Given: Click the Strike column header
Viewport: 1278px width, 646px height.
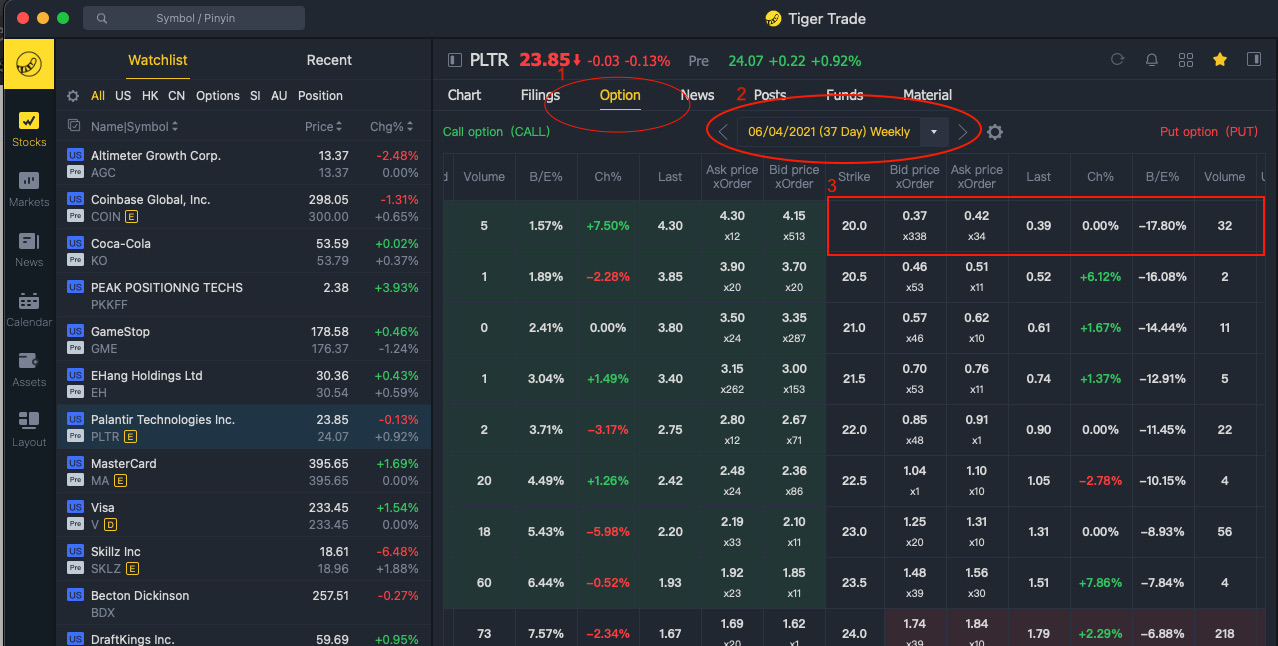Looking at the screenshot, I should point(854,177).
